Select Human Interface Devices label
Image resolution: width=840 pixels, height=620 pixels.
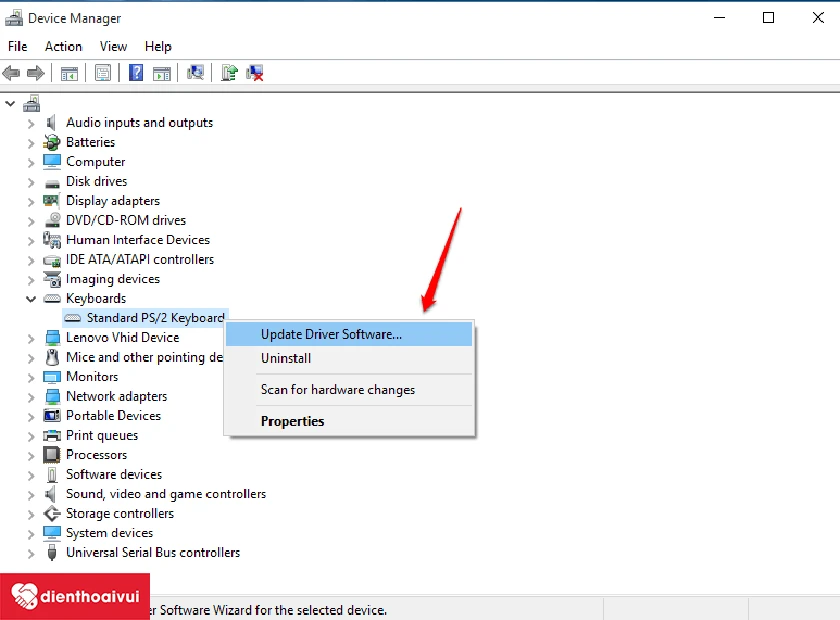point(138,240)
